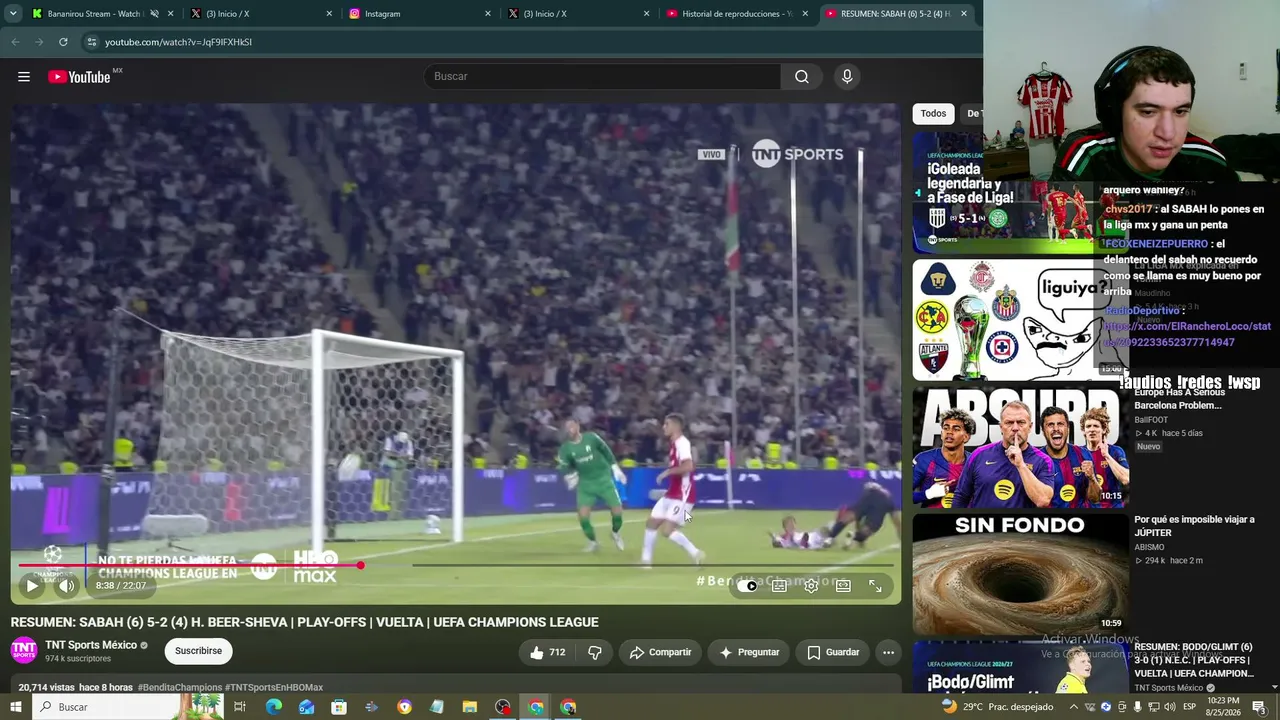Open File Explorer from the taskbar
Viewport: 1280px width, 720px height.
tap(470, 707)
